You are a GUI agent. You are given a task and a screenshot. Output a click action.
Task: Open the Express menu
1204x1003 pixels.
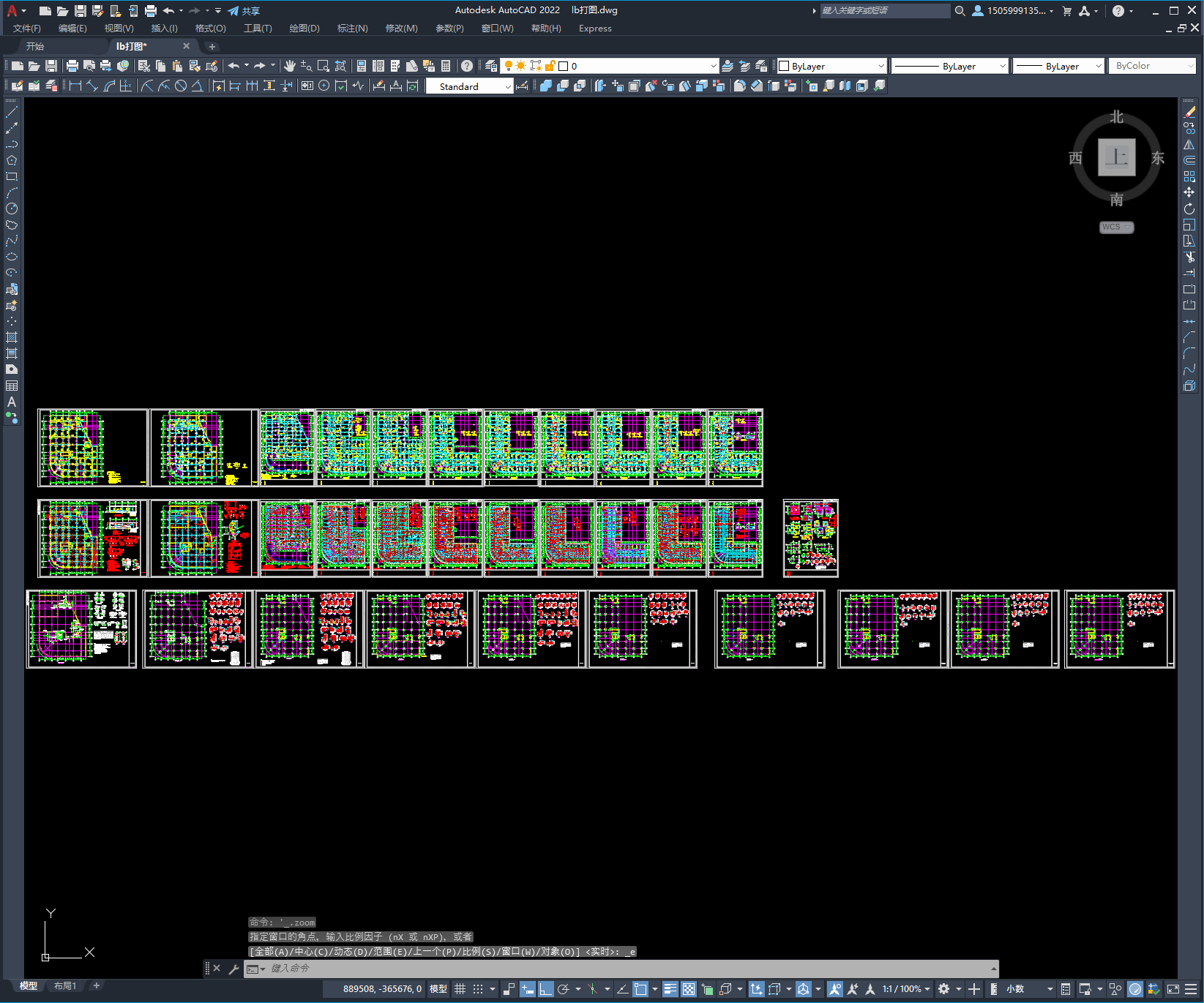[595, 29]
